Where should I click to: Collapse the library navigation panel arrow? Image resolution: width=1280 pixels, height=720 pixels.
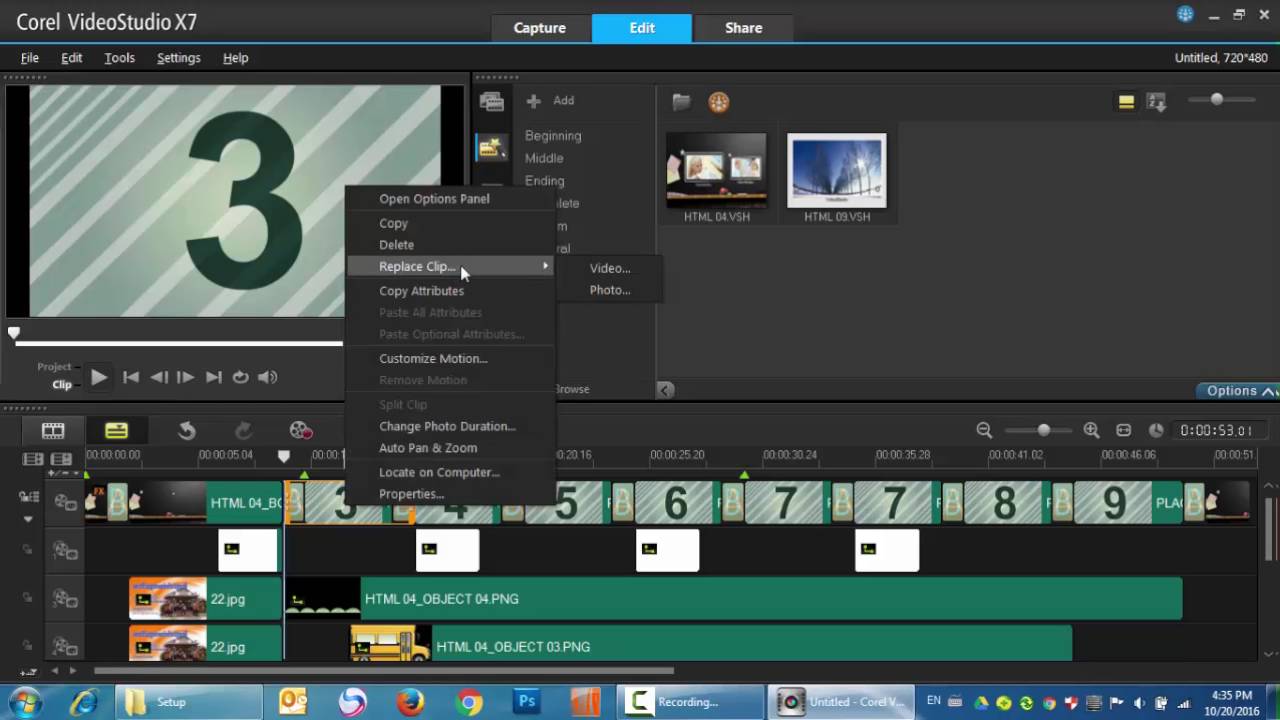click(665, 390)
